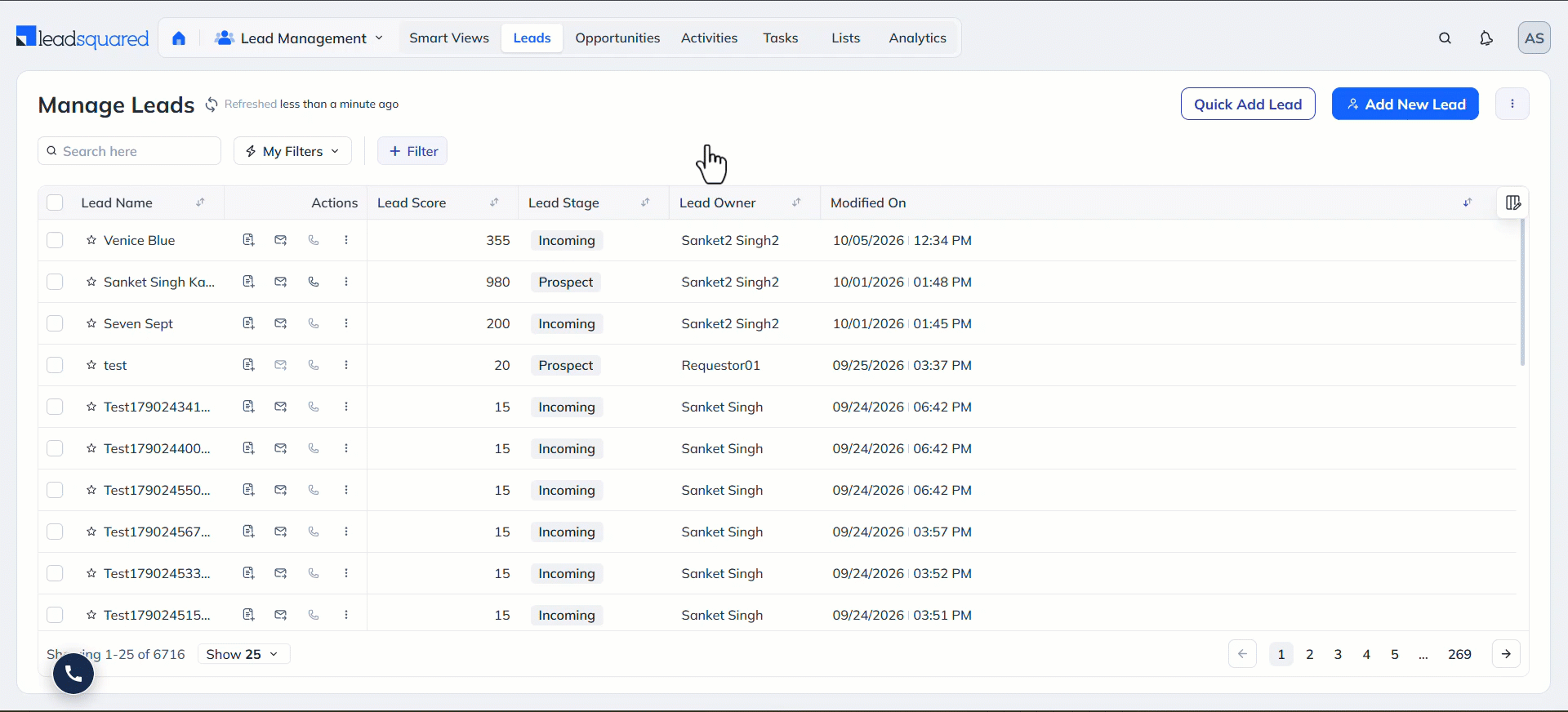This screenshot has height=712, width=1568.
Task: Check the Seven Sept row checkbox
Action: [55, 323]
